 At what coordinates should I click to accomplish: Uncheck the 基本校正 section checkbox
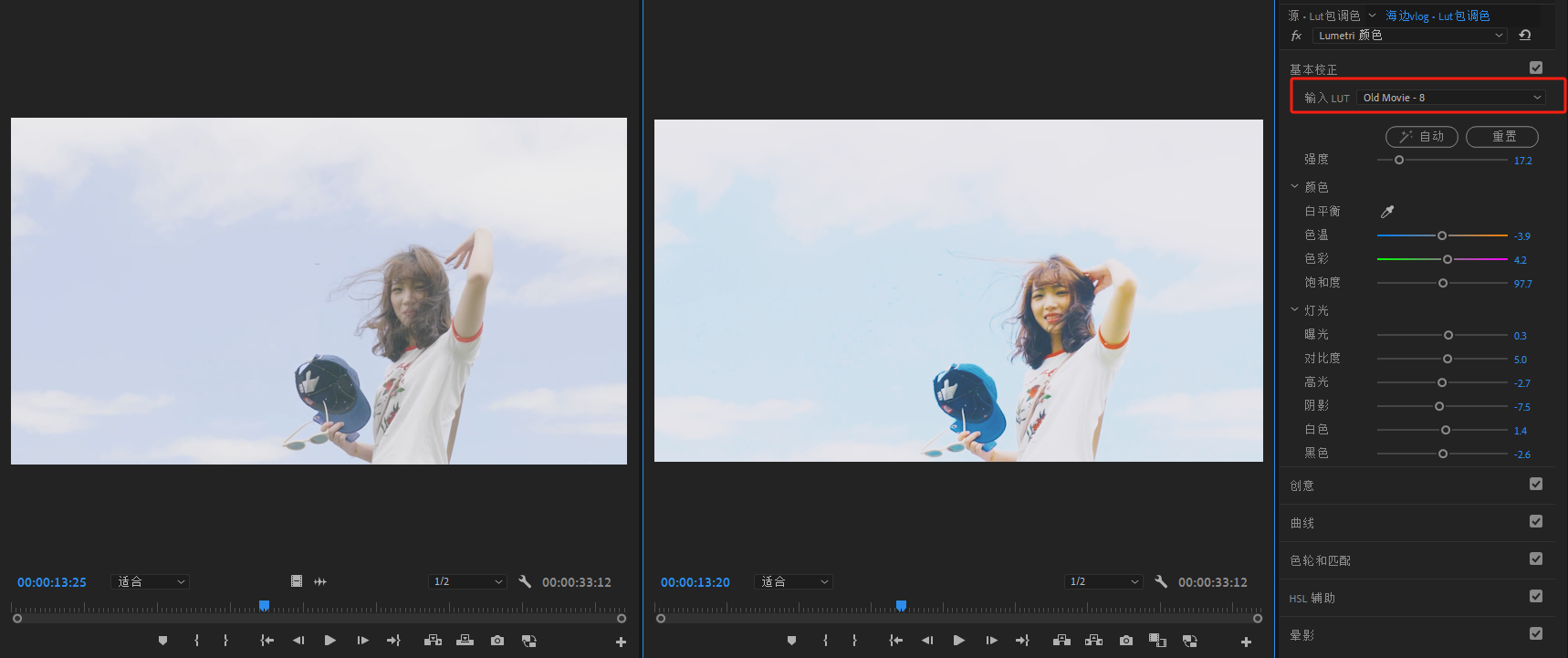[x=1536, y=68]
